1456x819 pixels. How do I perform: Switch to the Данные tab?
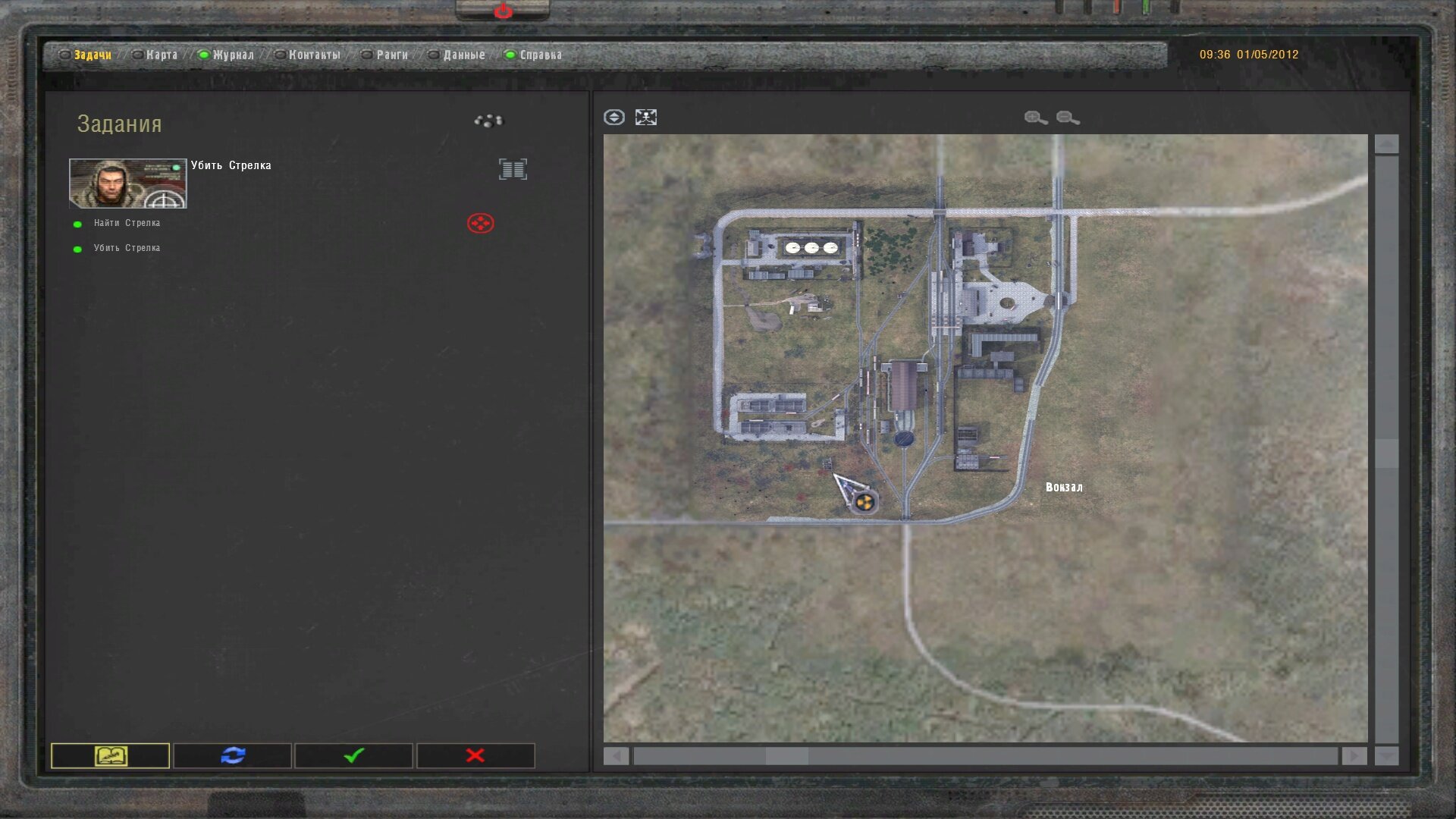[x=464, y=55]
